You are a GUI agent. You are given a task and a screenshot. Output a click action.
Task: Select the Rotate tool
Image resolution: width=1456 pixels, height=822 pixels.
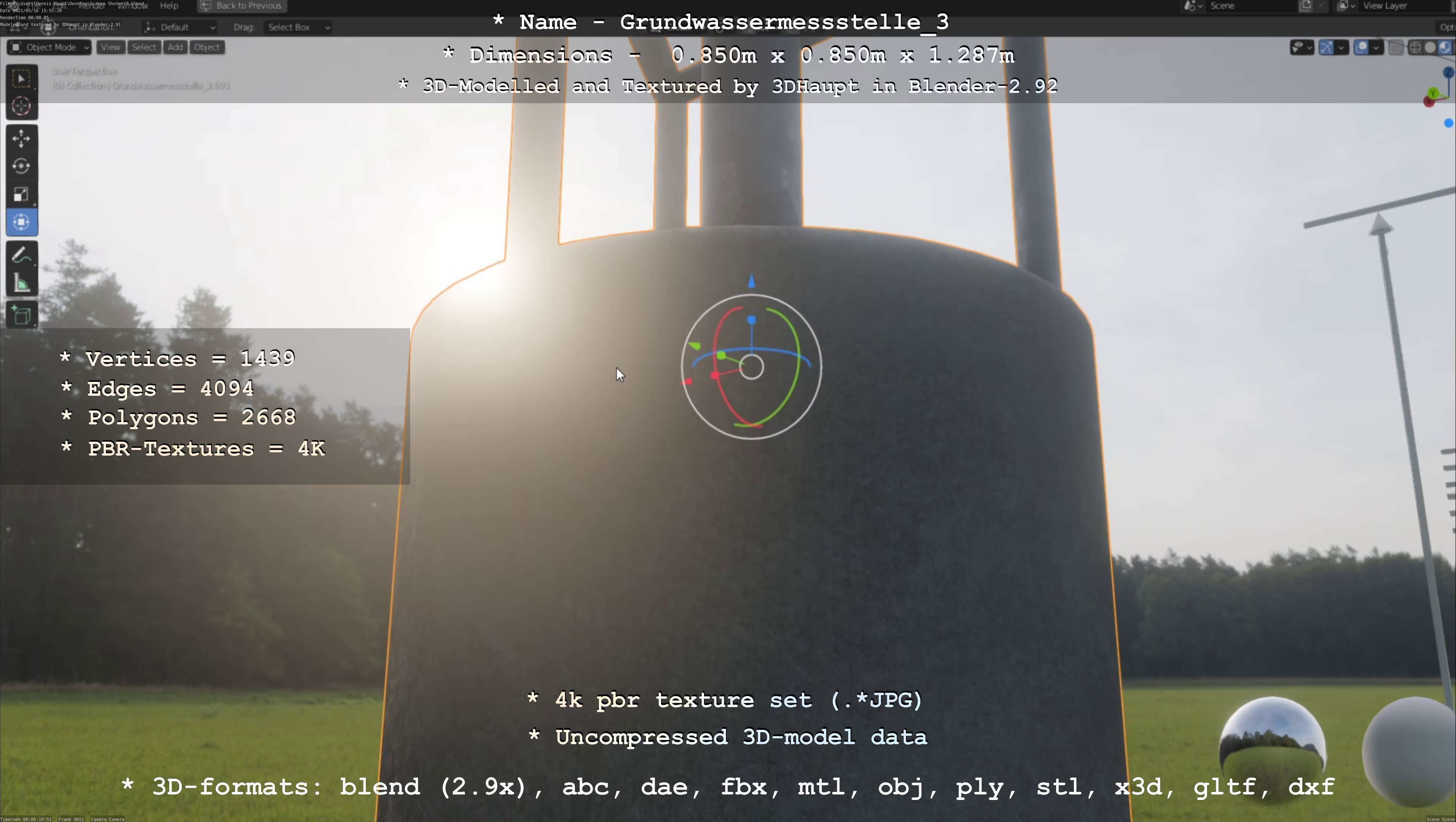pyautogui.click(x=21, y=166)
